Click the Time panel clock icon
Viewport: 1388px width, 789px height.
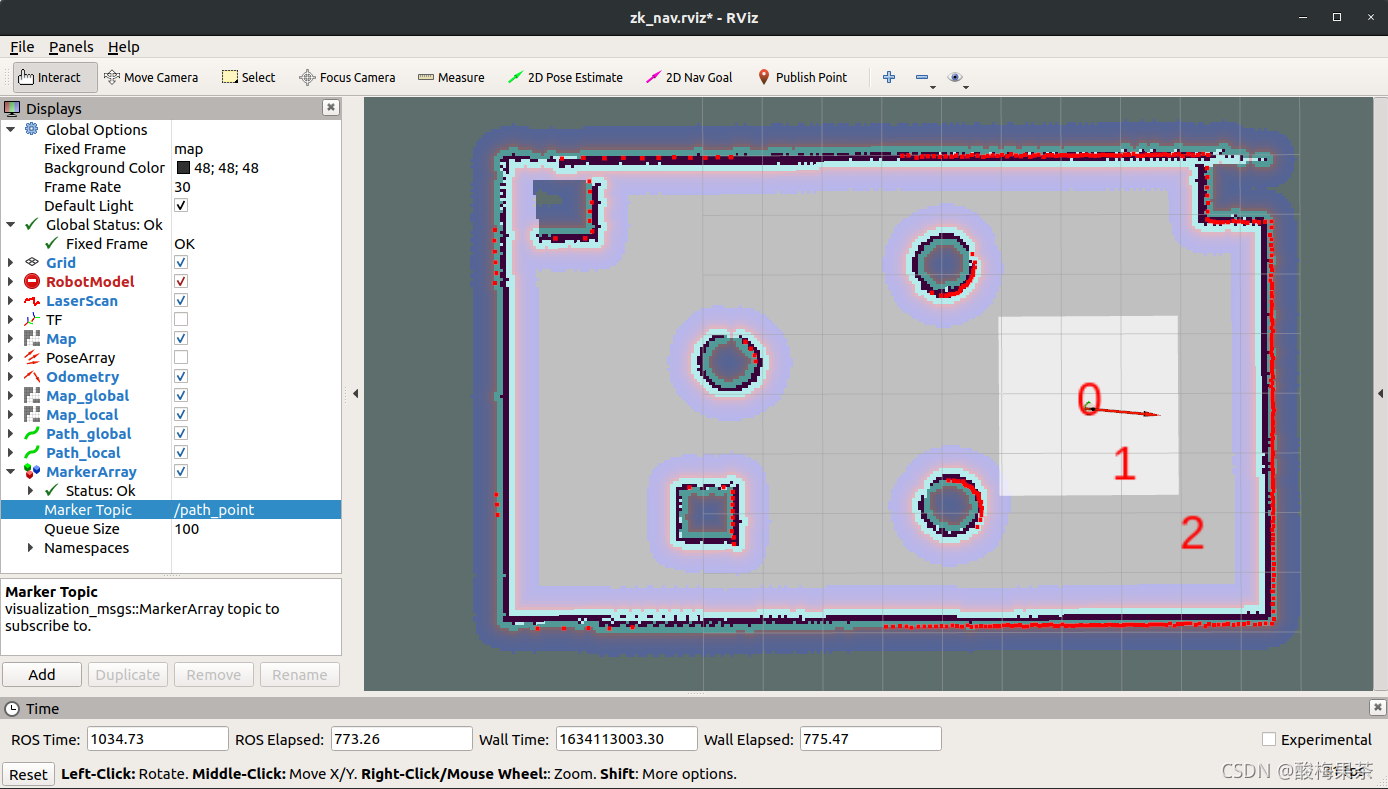(12, 708)
